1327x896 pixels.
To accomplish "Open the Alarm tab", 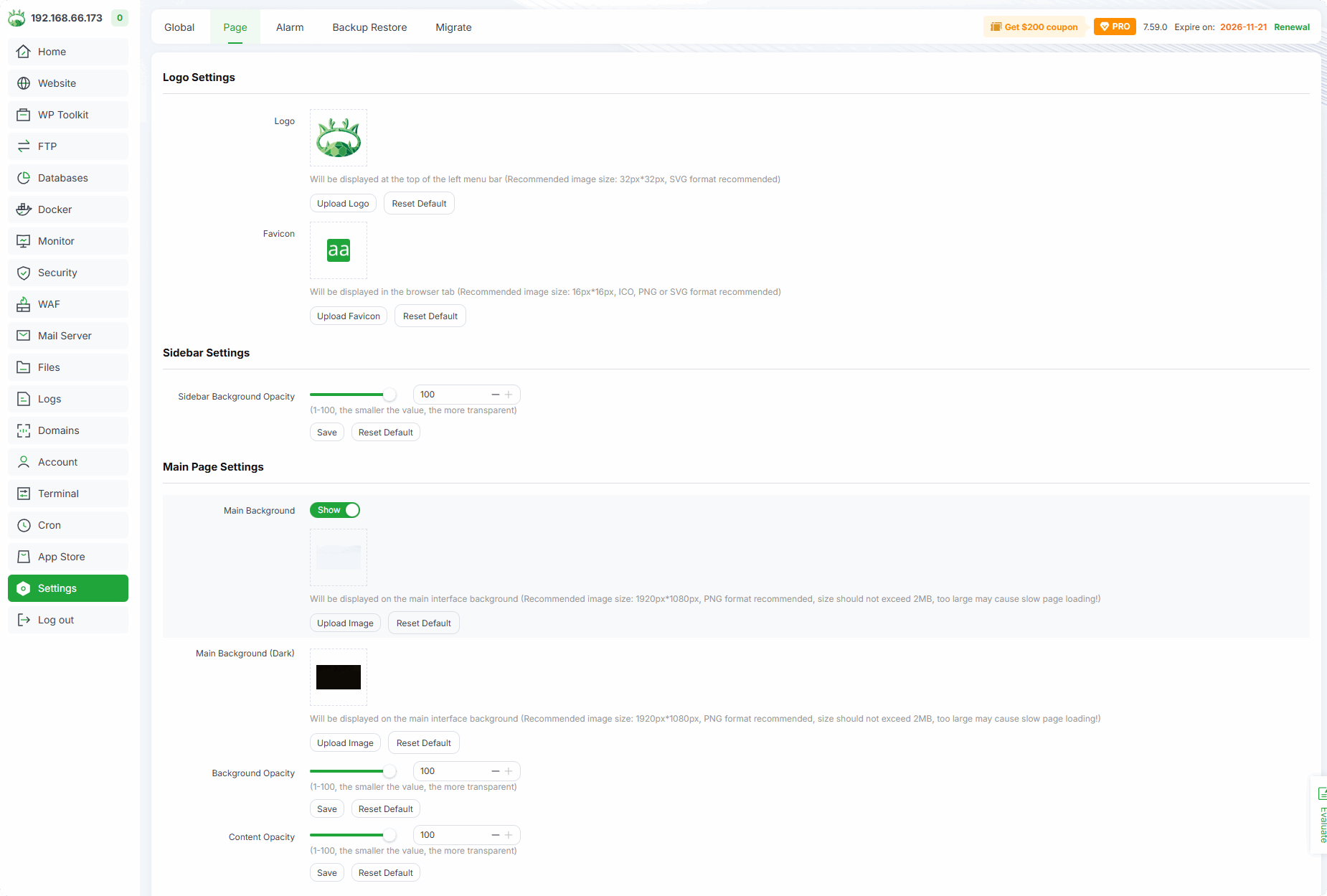I will (x=290, y=27).
